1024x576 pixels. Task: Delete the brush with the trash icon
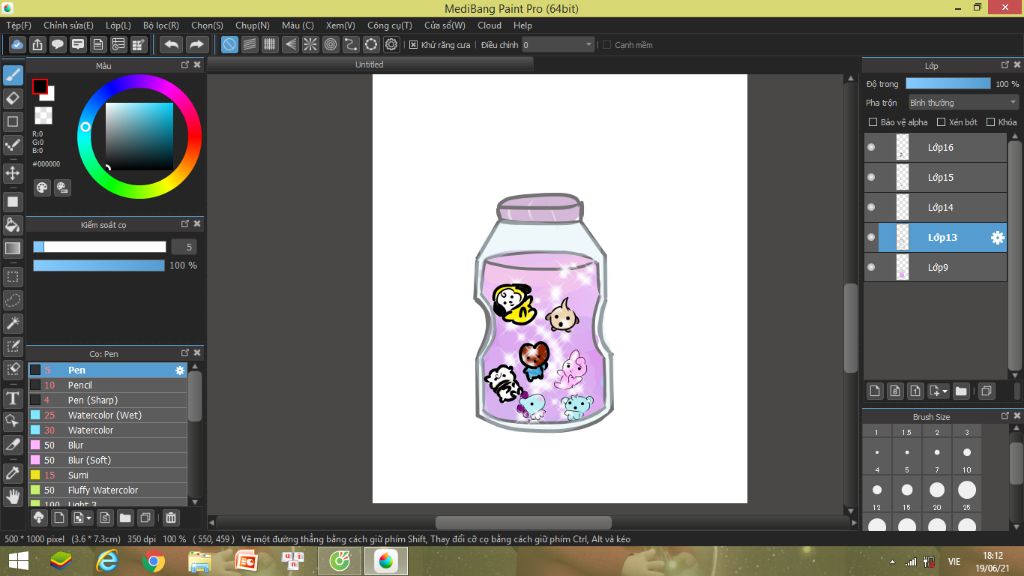(171, 518)
